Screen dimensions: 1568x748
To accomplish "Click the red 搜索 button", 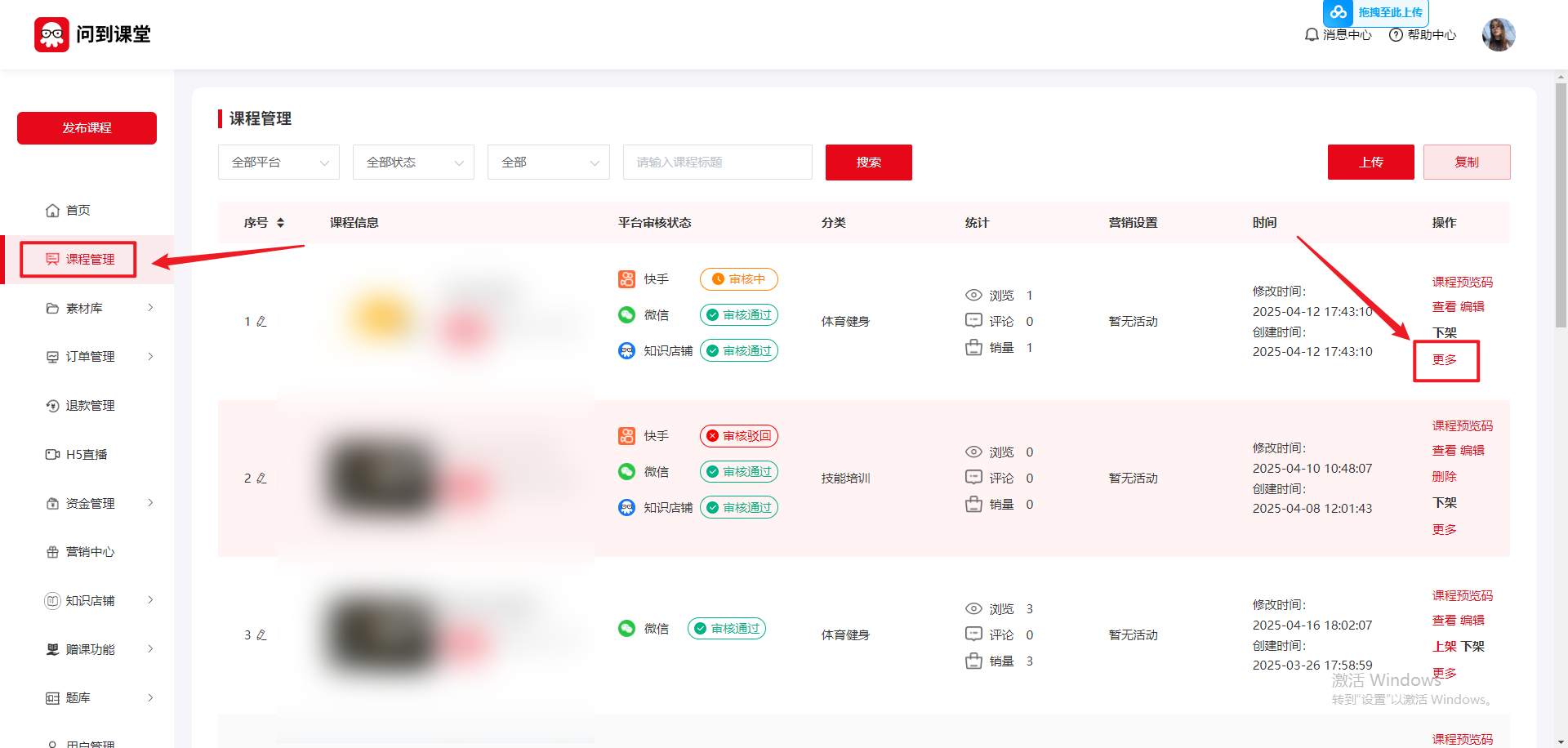I will coord(868,163).
